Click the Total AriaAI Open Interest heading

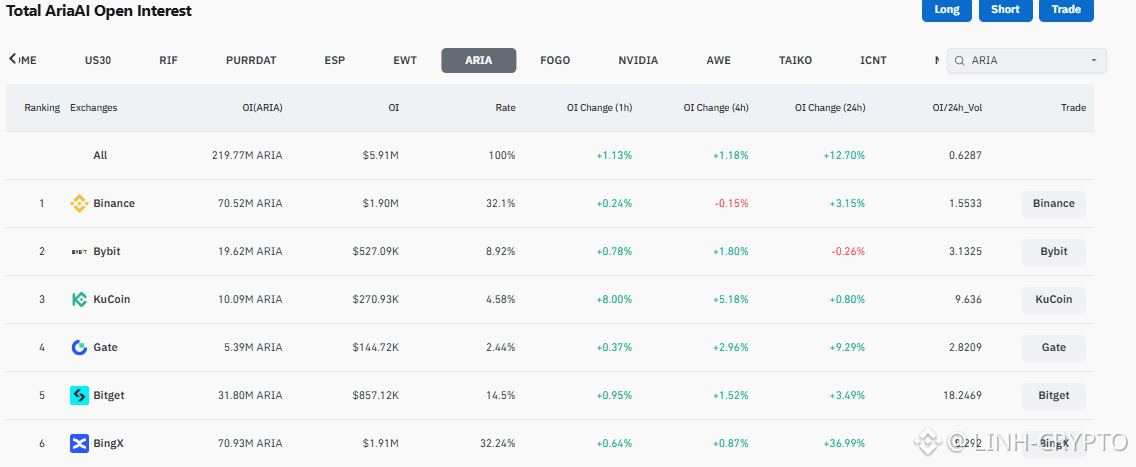[99, 10]
